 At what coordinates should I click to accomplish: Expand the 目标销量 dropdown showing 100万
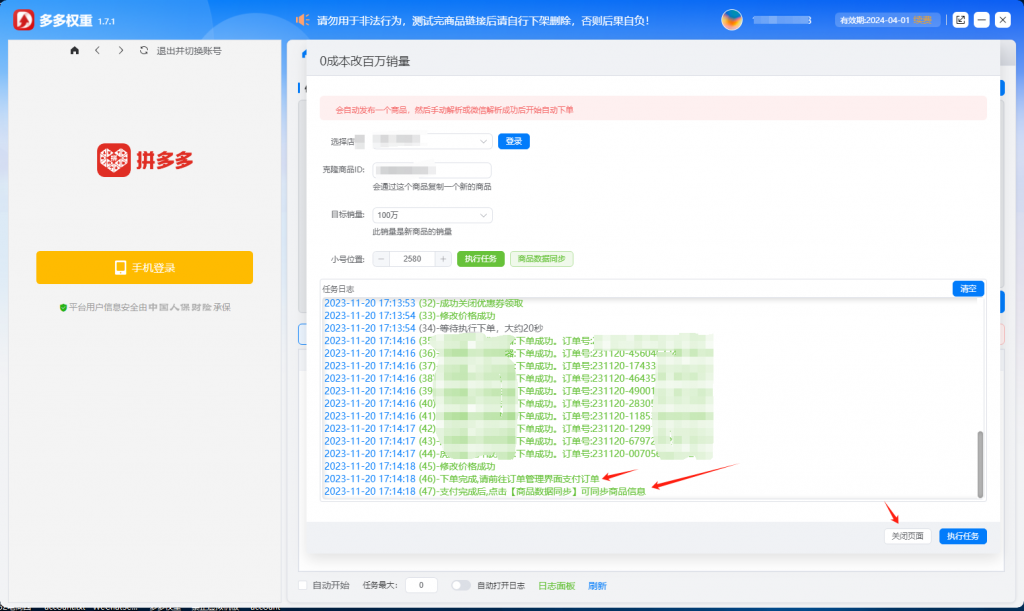click(432, 215)
